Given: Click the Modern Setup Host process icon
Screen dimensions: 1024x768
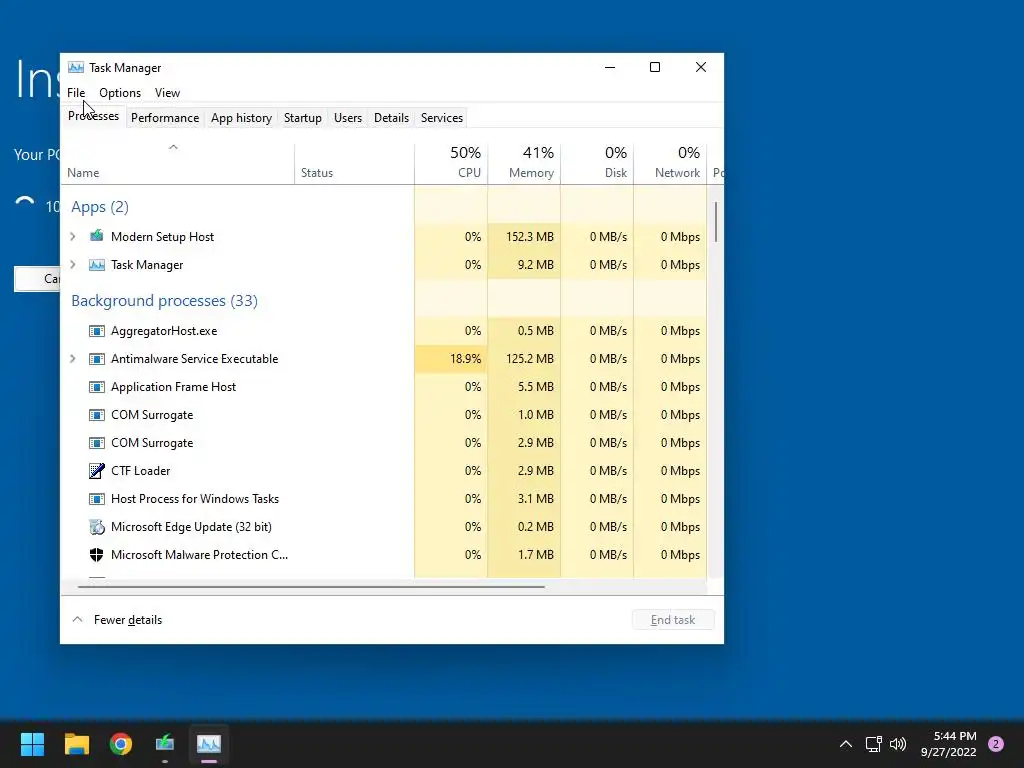Looking at the screenshot, I should click(97, 236).
